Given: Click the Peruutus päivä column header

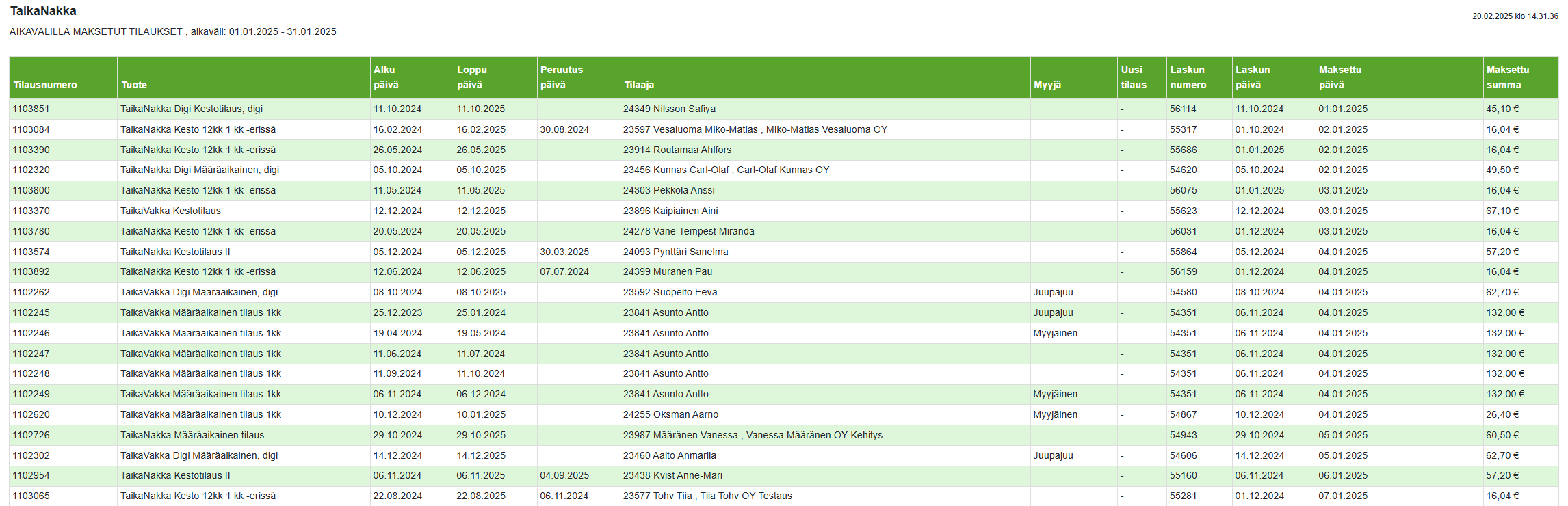Looking at the screenshot, I should [x=561, y=77].
